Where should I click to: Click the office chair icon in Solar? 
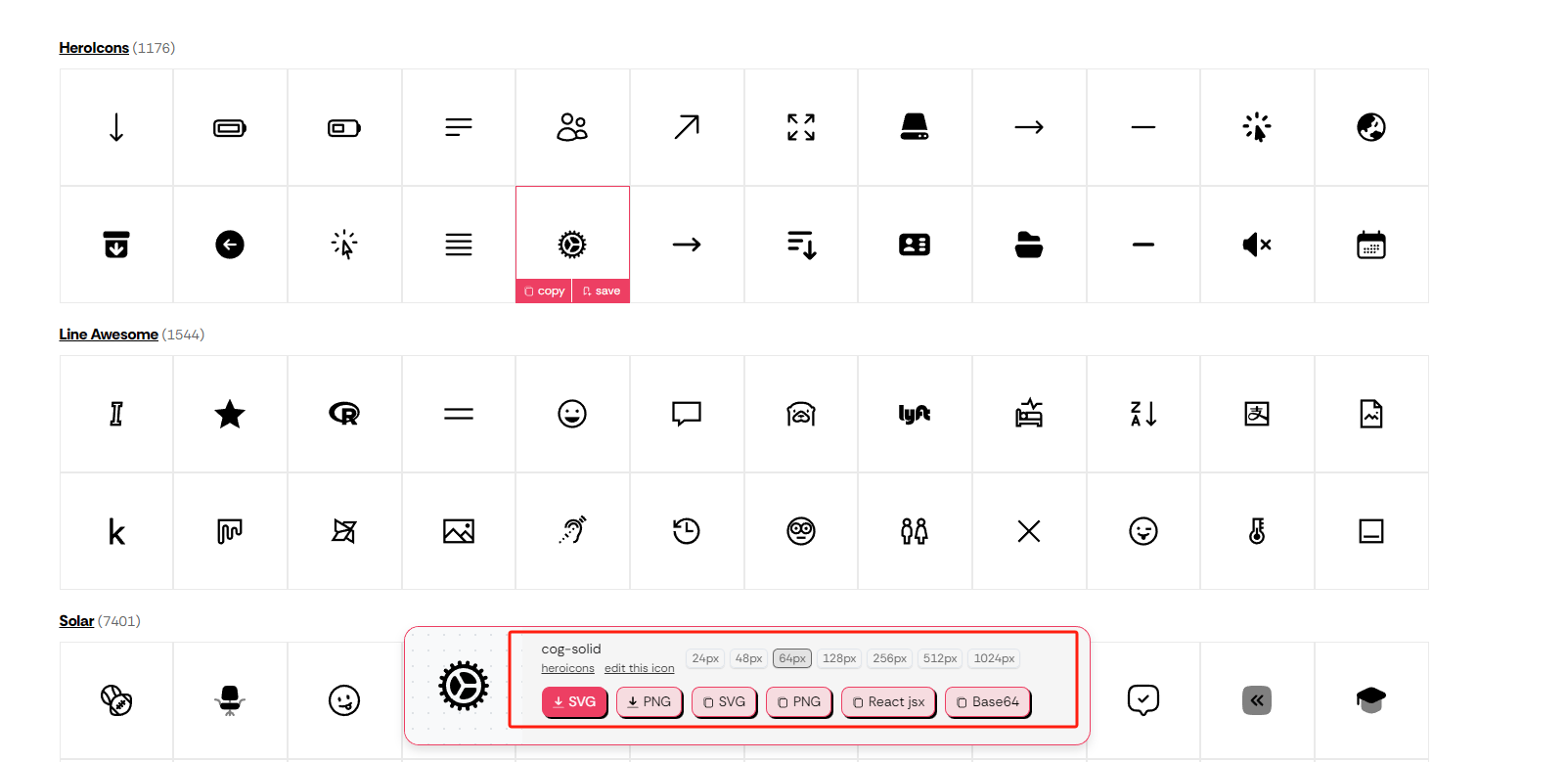230,699
